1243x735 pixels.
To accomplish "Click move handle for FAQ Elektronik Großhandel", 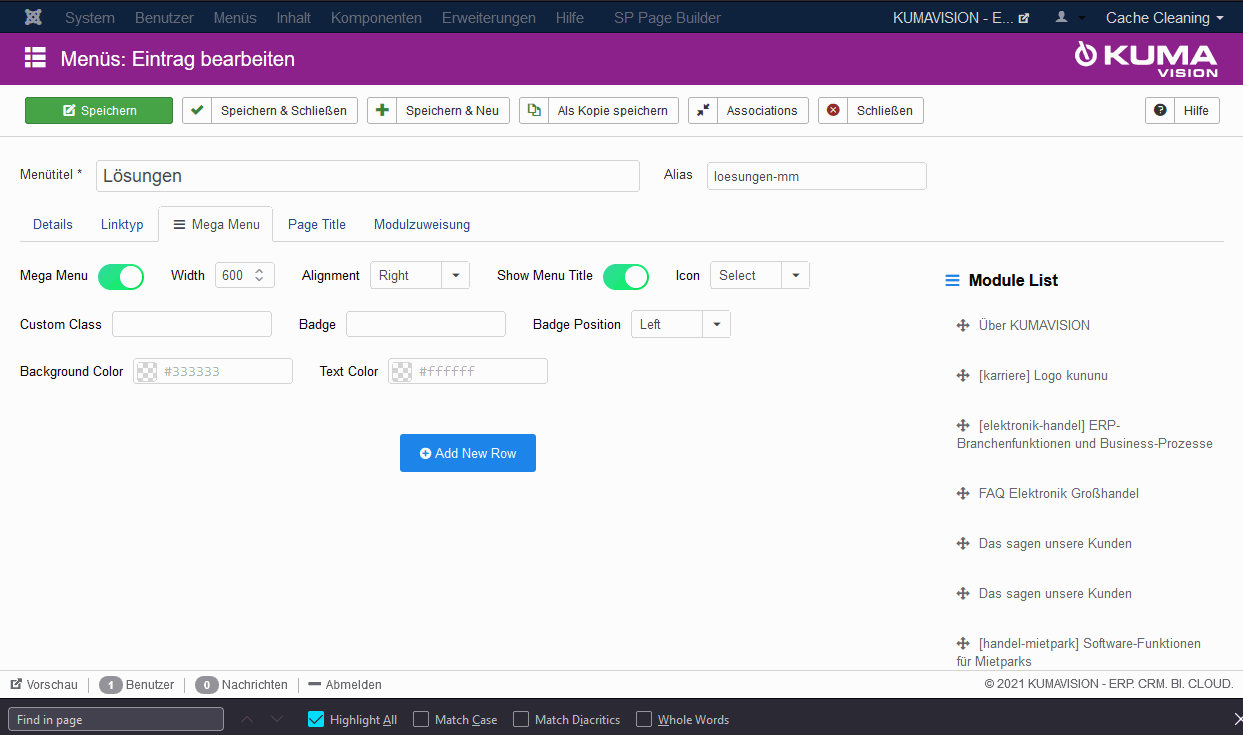I will 963,493.
